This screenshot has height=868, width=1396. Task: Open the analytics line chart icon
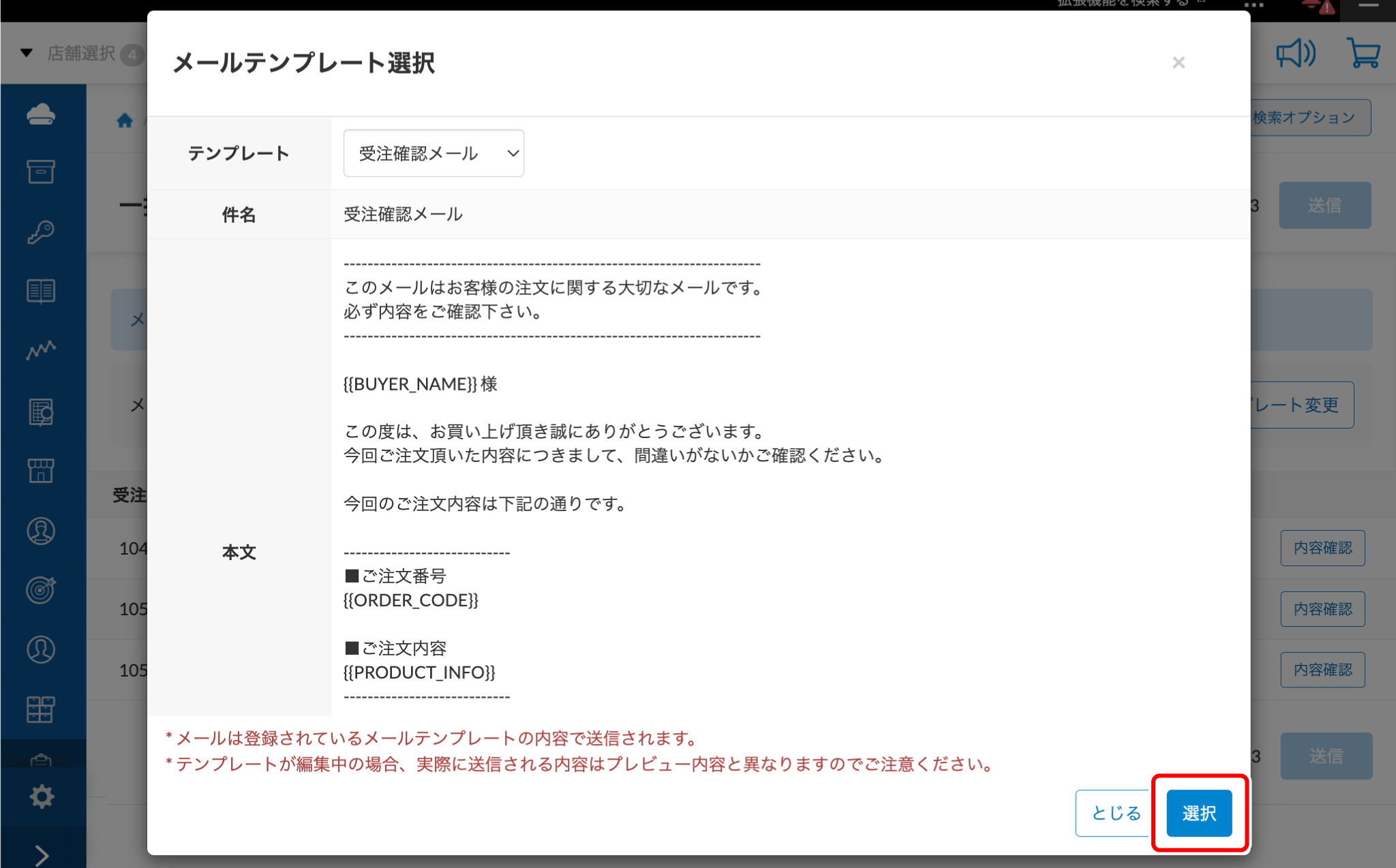(x=41, y=350)
